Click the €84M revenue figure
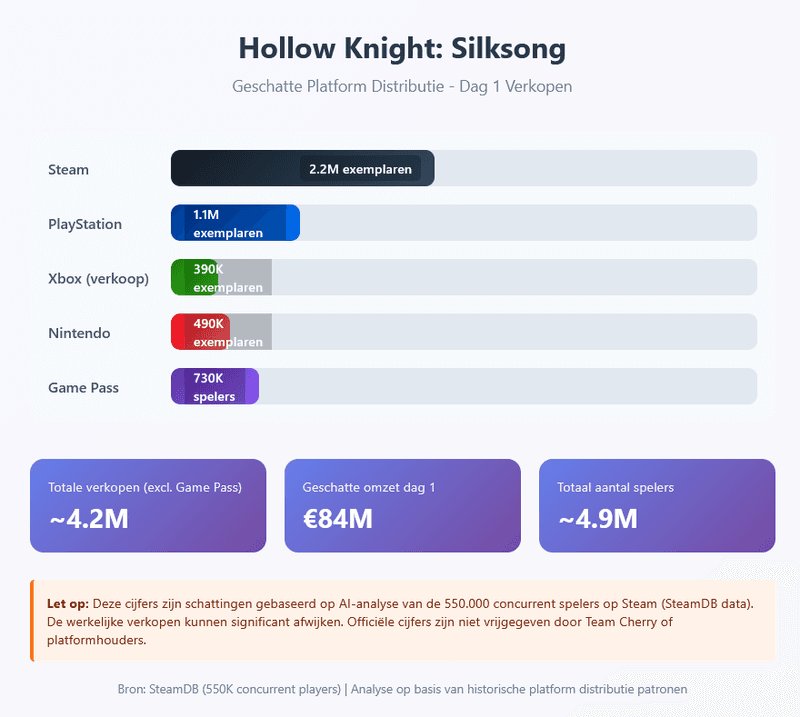 (x=338, y=519)
